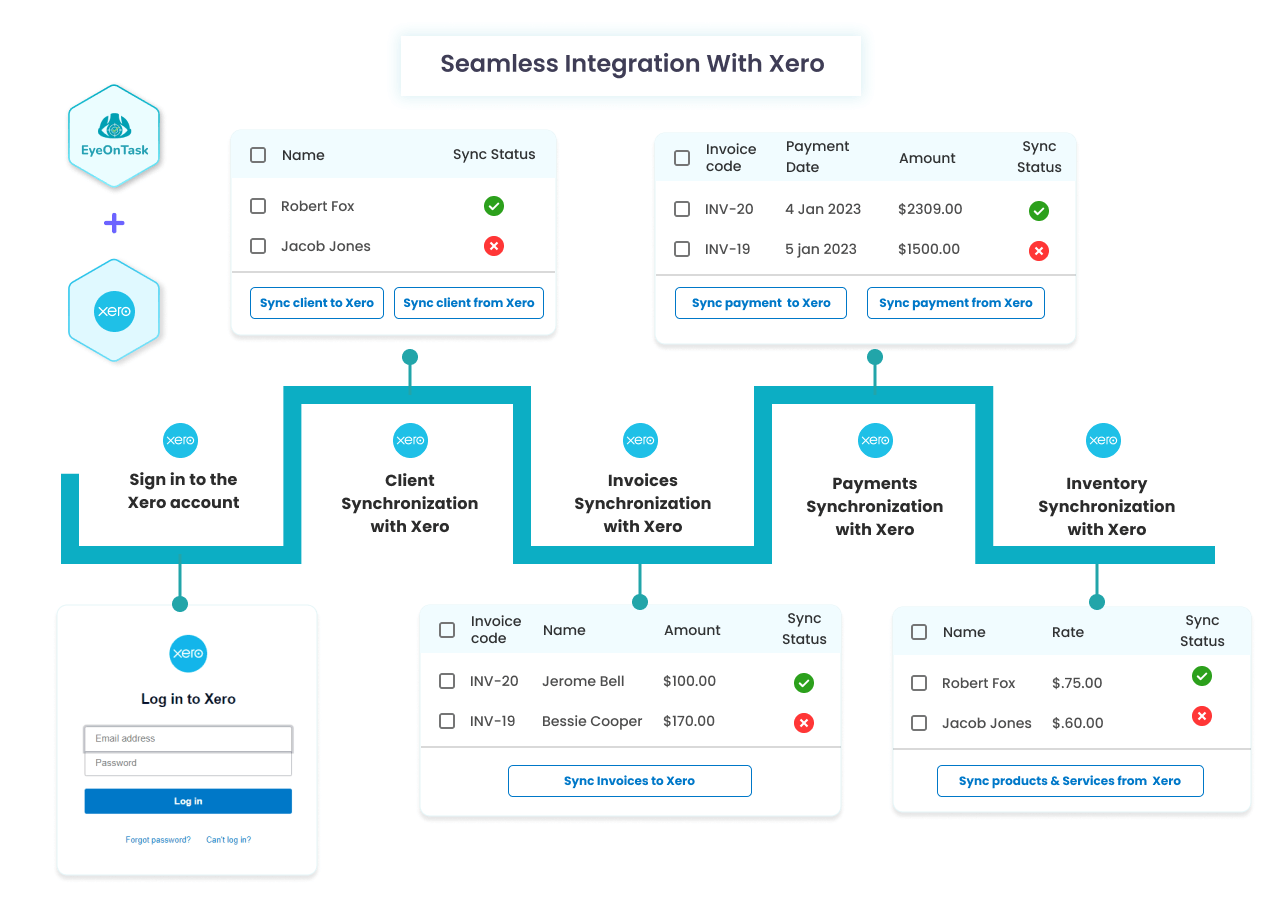This screenshot has height=904, width=1286.
Task: Tick checkbox for Jacob Jones $.60.00 item
Action: point(919,723)
